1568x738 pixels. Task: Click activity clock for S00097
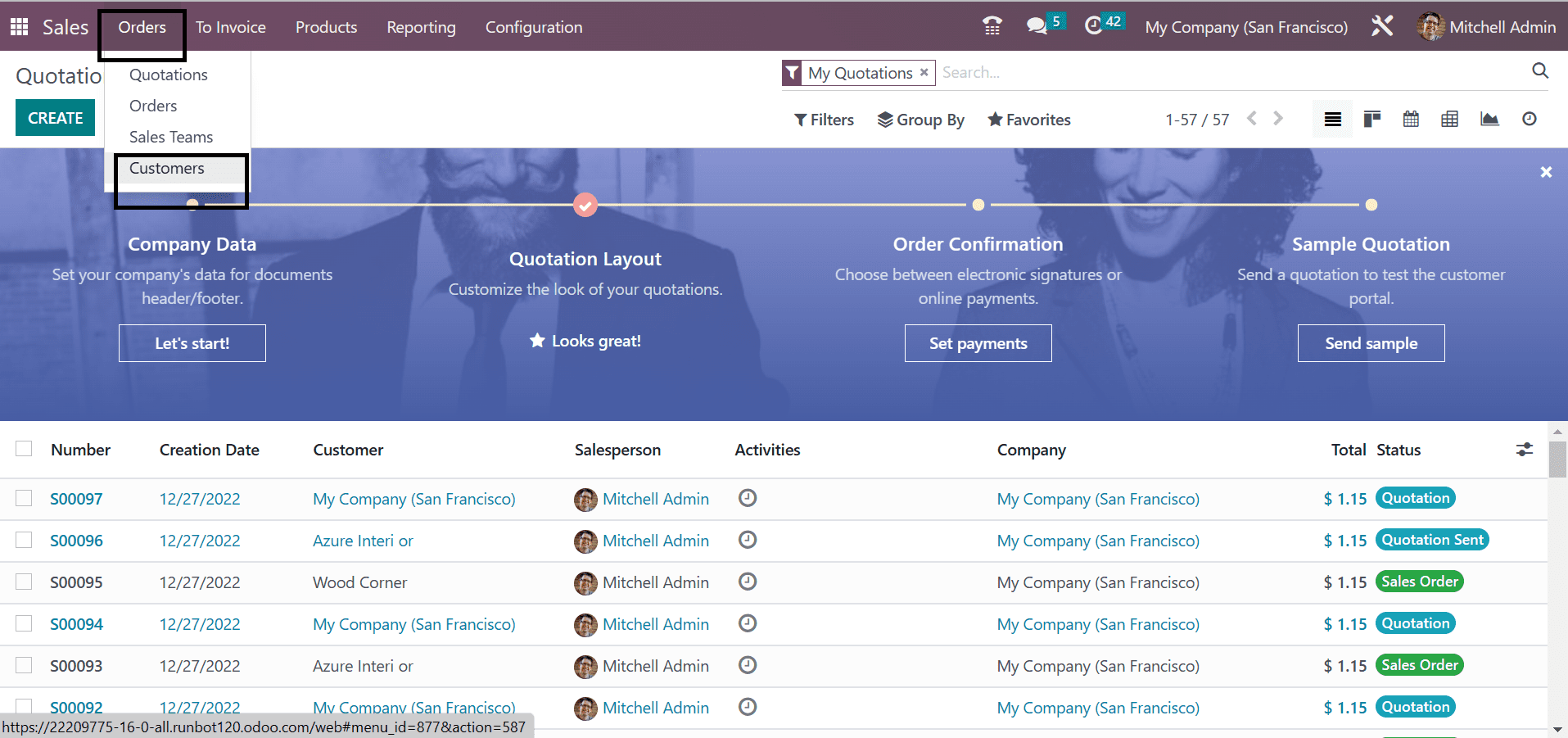coord(748,497)
